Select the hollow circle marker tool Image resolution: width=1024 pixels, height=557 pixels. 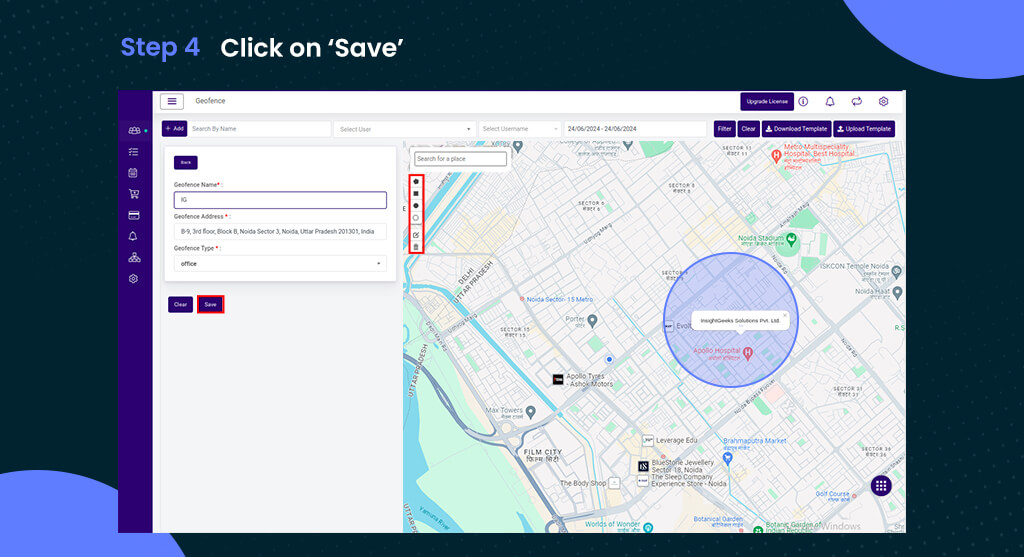[416, 218]
